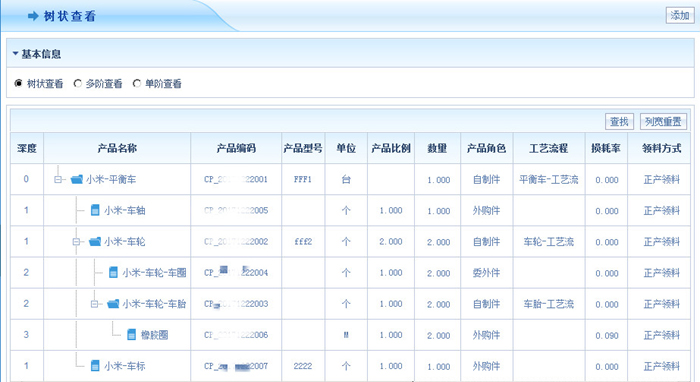Image resolution: width=700 pixels, height=382 pixels.
Task: Click the 查找 button
Action: pos(619,121)
